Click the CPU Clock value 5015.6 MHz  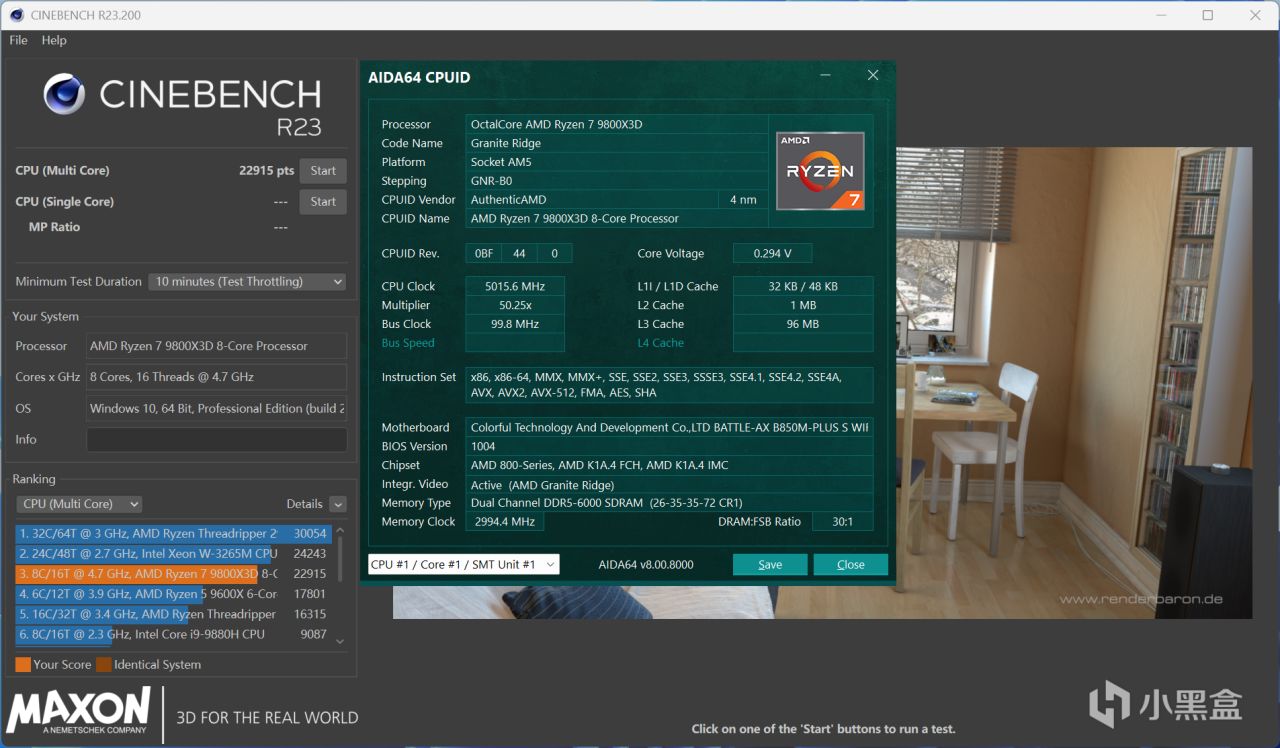[515, 287]
